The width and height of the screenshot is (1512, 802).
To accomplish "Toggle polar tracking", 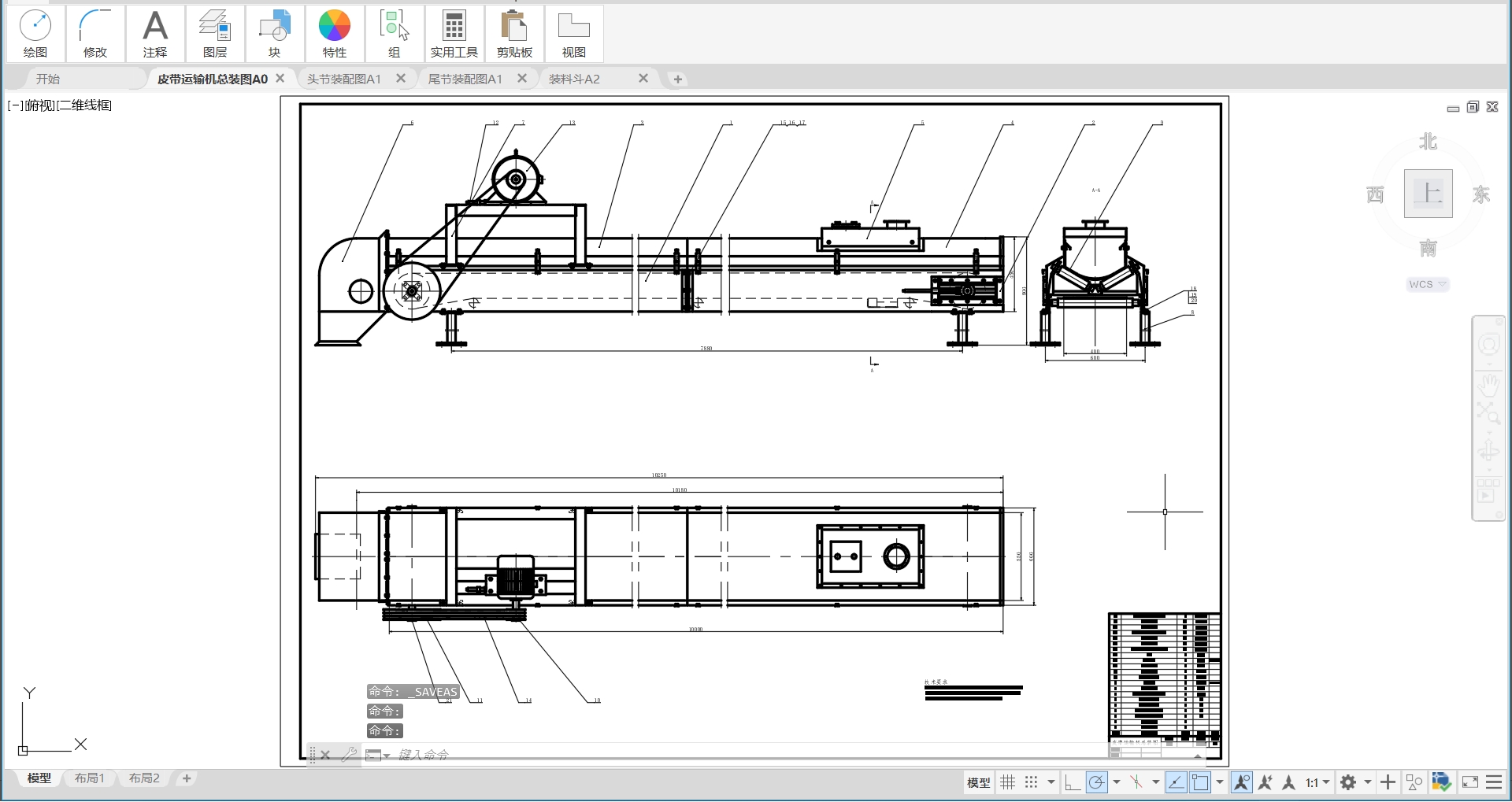I will [x=1097, y=782].
